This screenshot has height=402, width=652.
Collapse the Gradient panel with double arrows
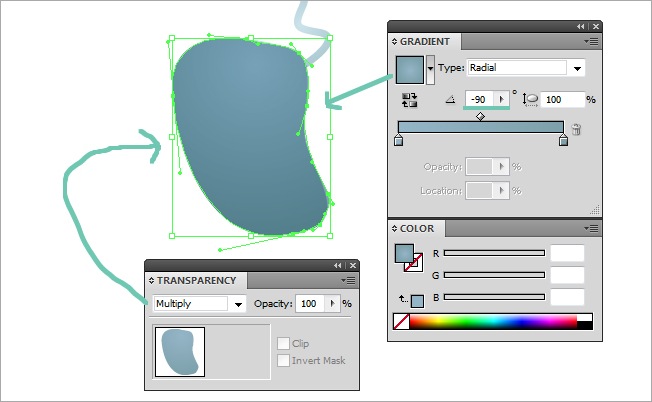580,26
